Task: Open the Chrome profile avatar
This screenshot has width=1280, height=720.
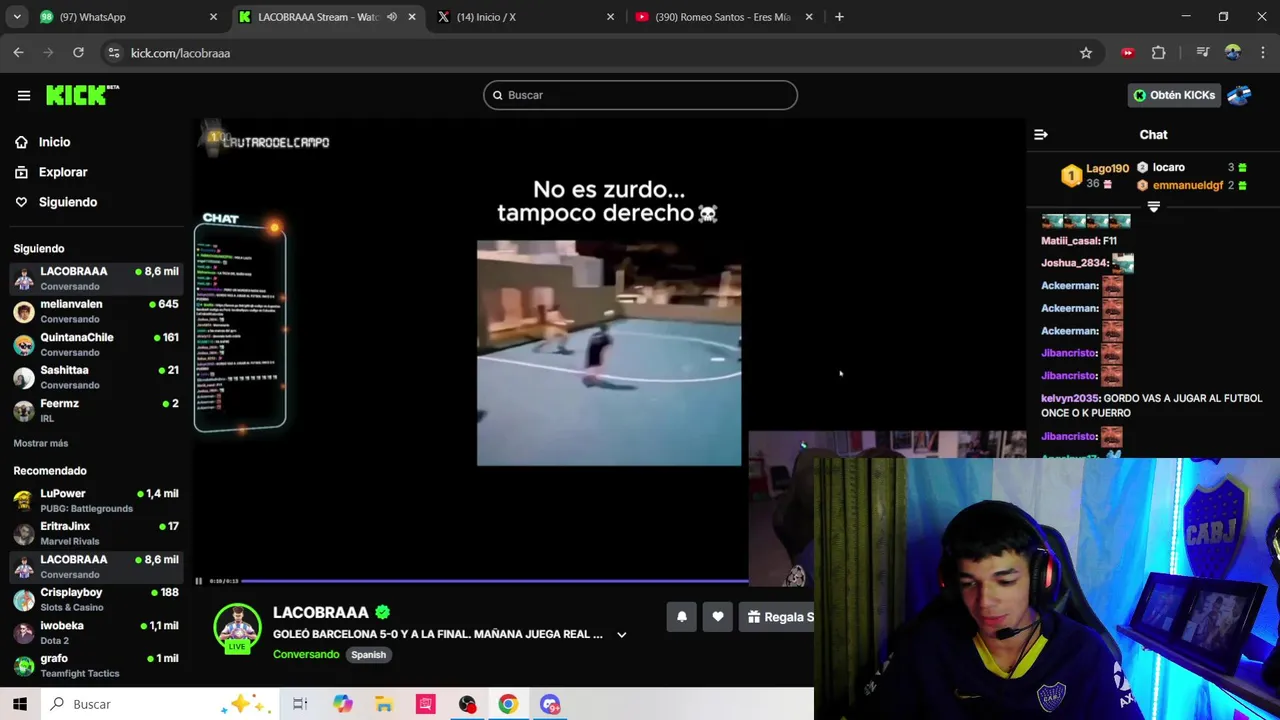Action: (x=1233, y=53)
